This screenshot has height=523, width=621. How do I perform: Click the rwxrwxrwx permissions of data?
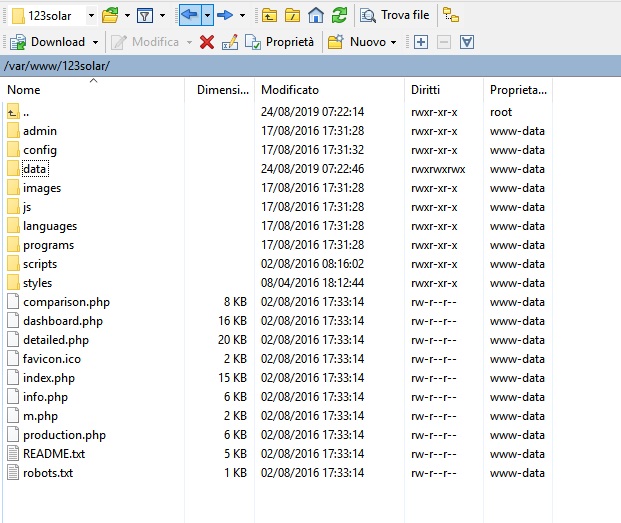pos(438,169)
